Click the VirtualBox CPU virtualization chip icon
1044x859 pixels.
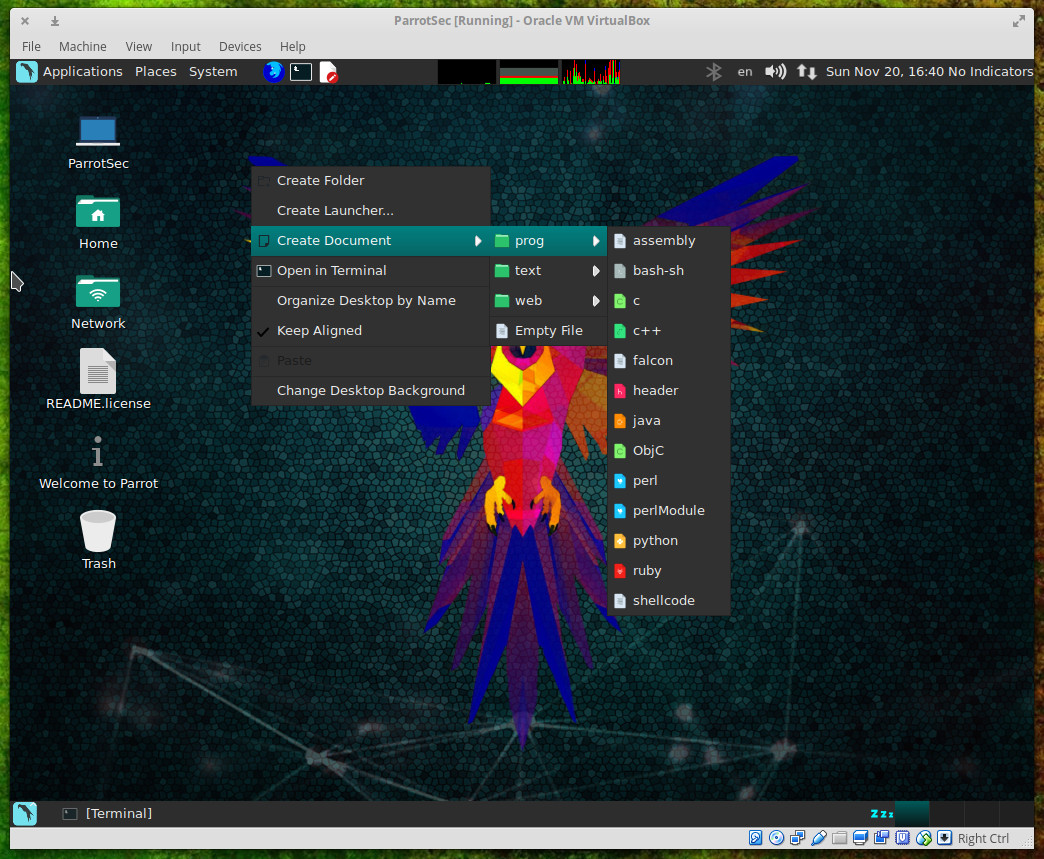(x=902, y=838)
